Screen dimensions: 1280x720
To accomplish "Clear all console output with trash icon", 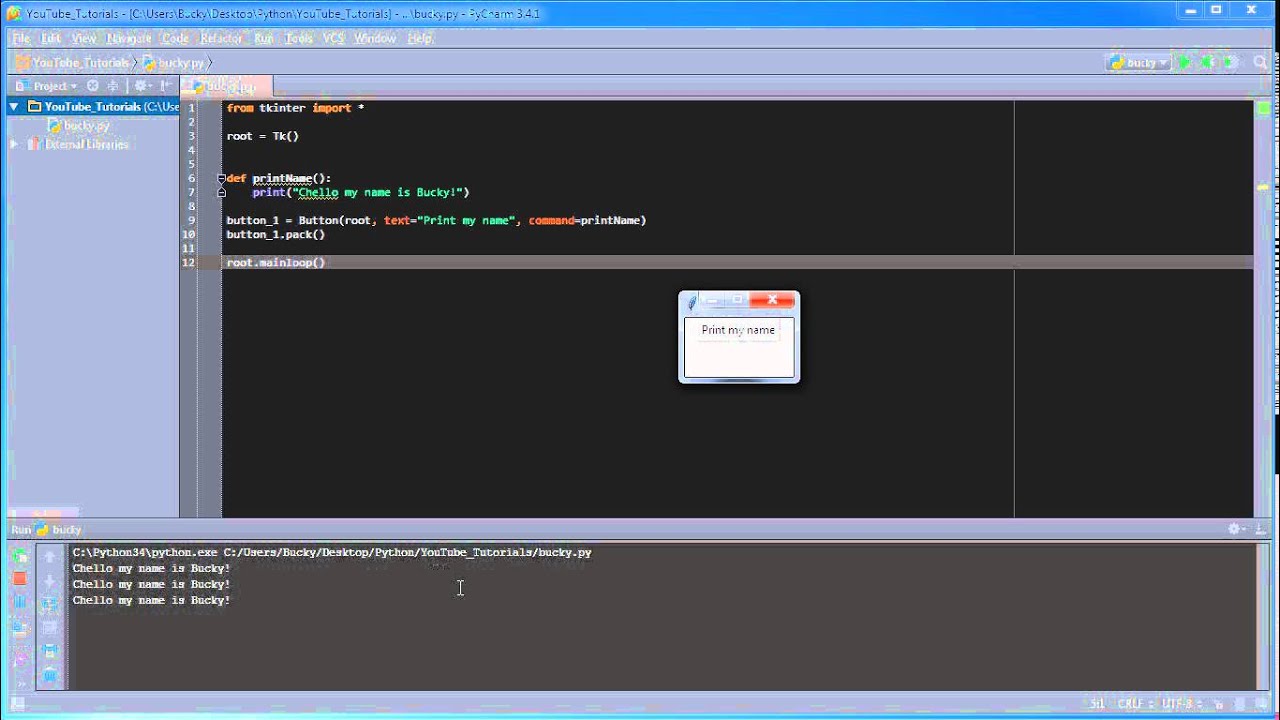I will tap(50, 677).
